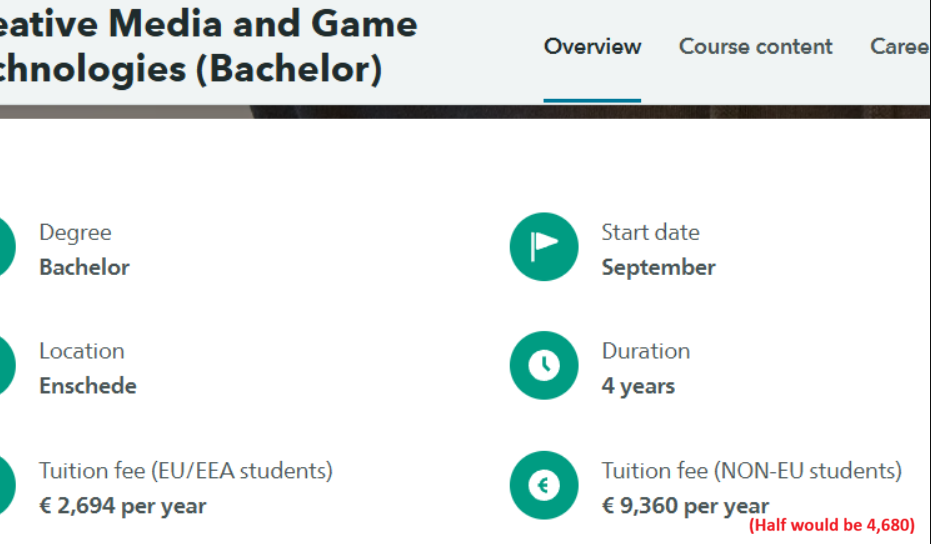Click the September start date value
This screenshot has height=544, width=931.
tap(658, 268)
